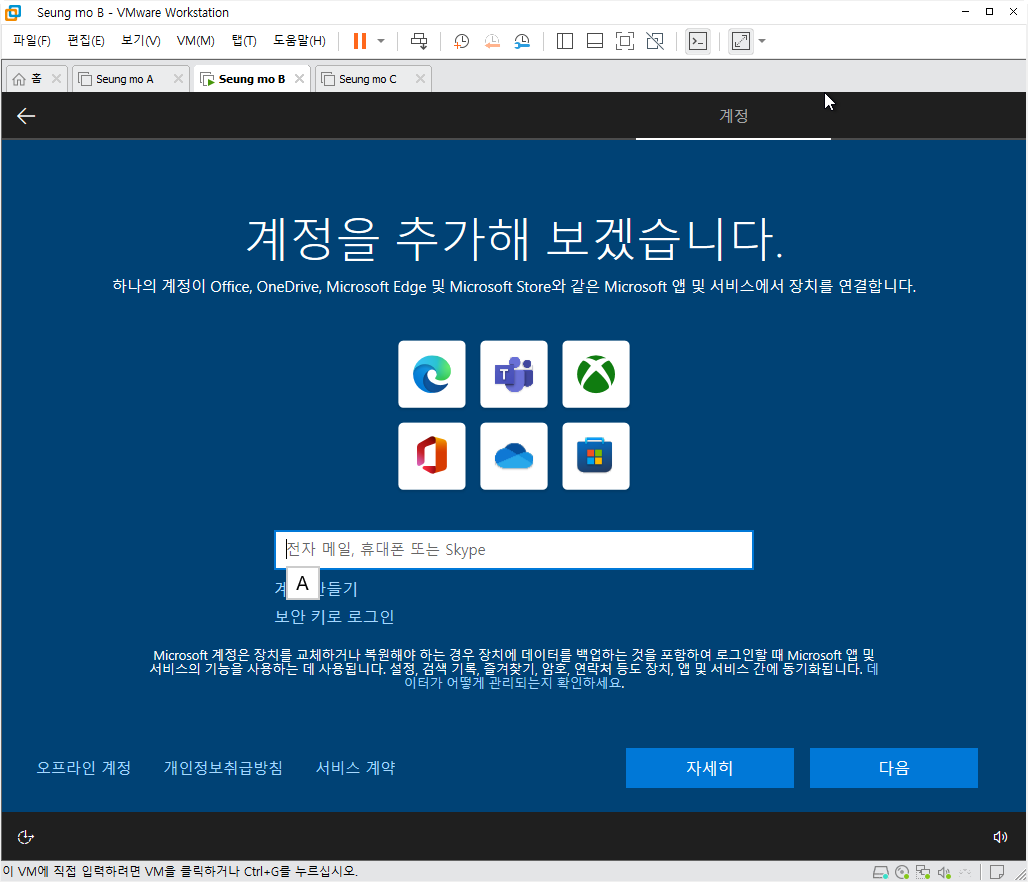1028x882 pixels.
Task: Send Ctrl+Alt+Del to the VM
Action: pyautogui.click(x=419, y=41)
